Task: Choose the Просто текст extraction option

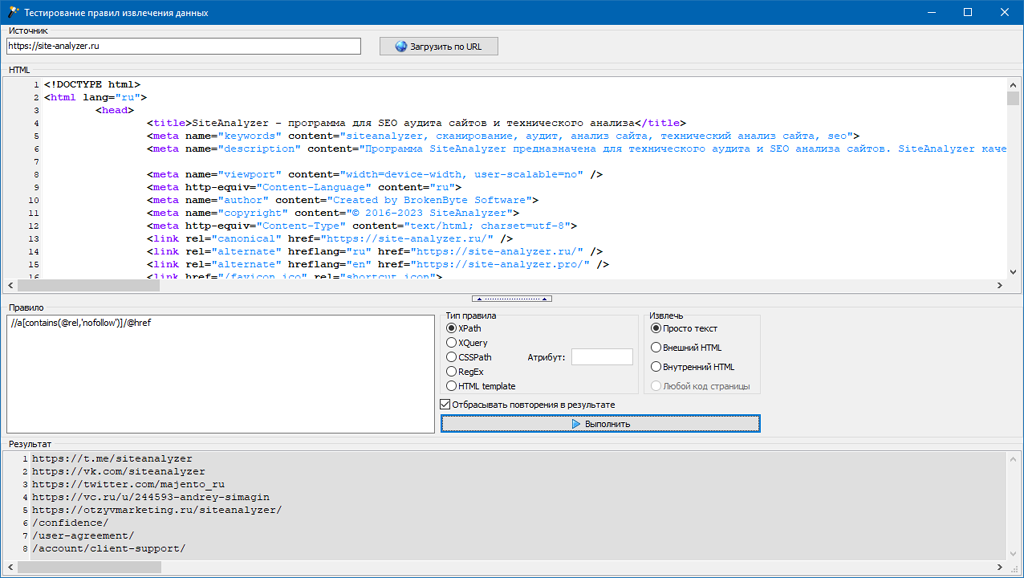Action: (684, 329)
